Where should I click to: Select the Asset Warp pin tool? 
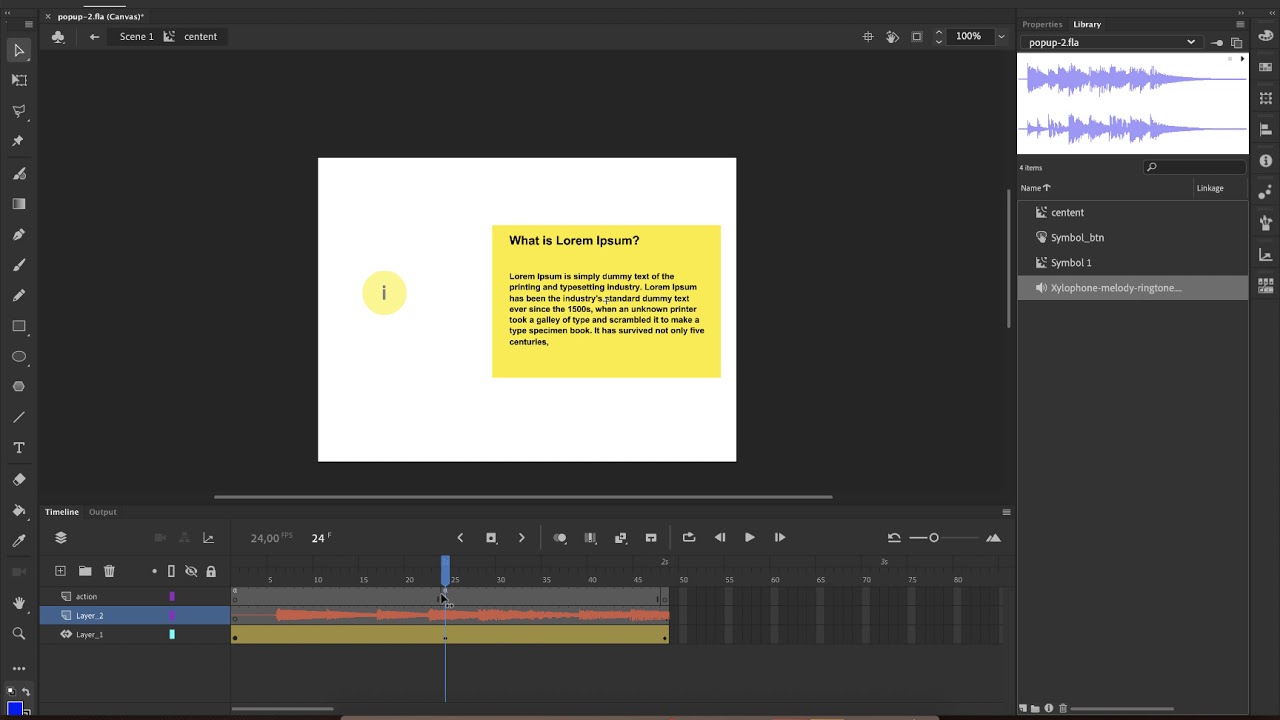tap(19, 141)
